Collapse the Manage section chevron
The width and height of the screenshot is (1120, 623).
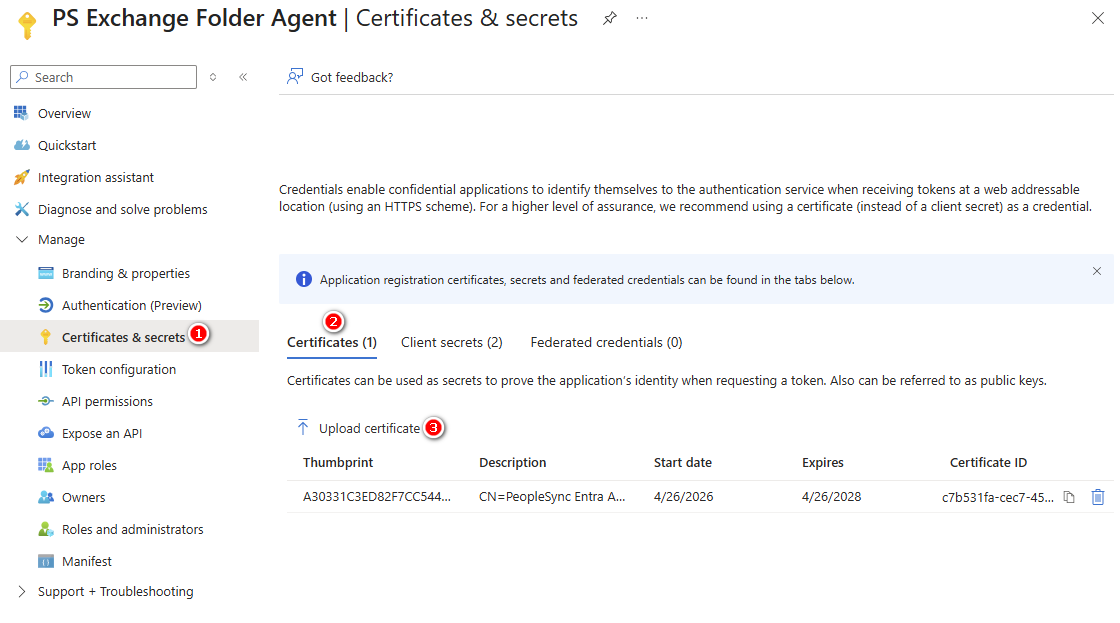[x=22, y=239]
